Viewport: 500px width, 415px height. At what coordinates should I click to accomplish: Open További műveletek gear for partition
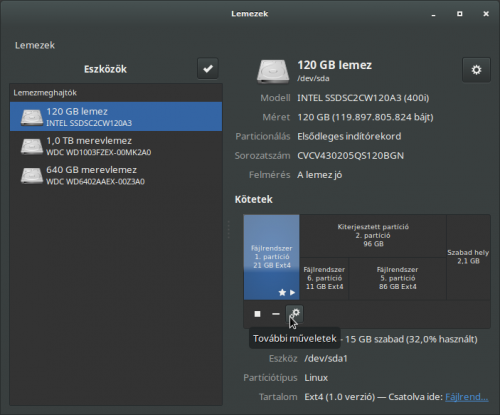pos(295,314)
